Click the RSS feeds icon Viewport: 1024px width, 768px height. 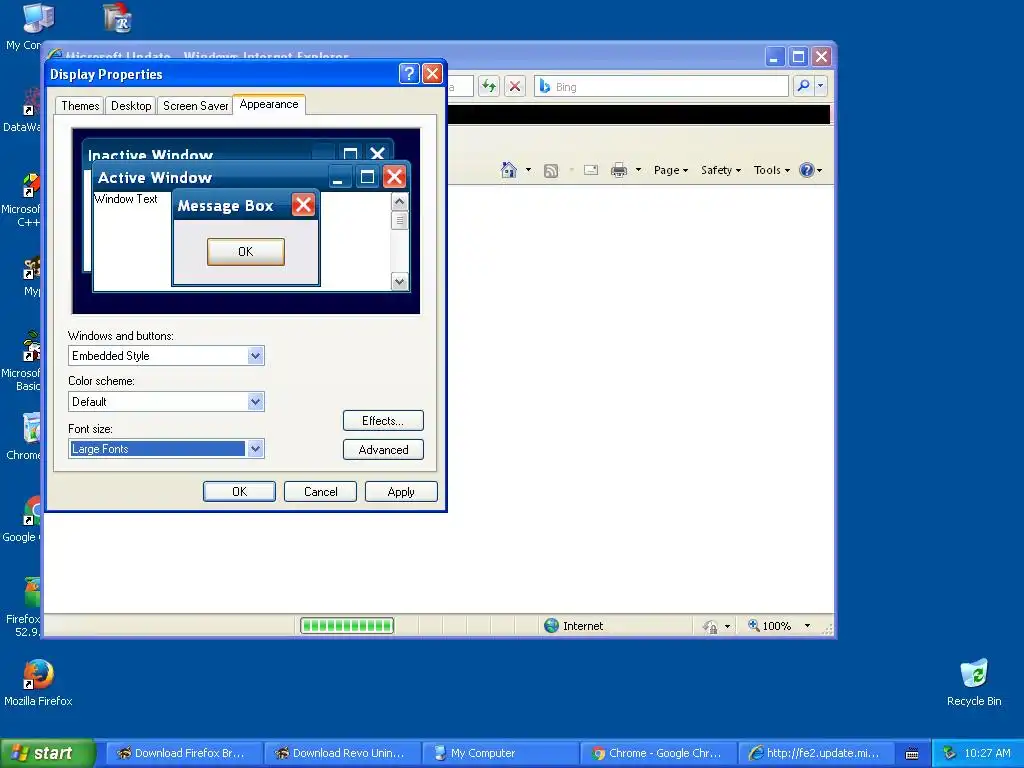click(x=551, y=170)
